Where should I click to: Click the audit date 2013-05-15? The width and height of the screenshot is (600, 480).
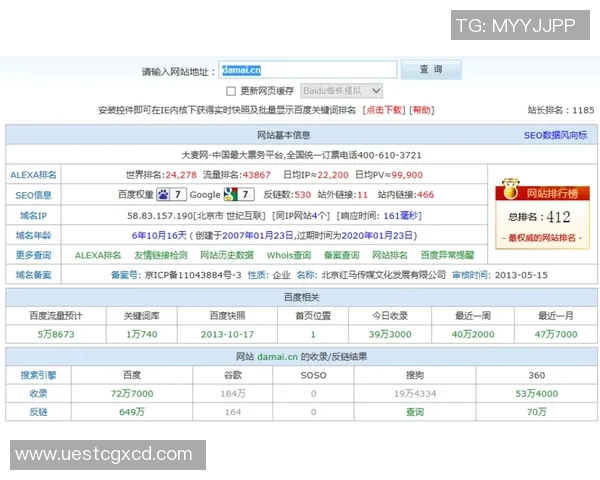pyautogui.click(x=521, y=275)
